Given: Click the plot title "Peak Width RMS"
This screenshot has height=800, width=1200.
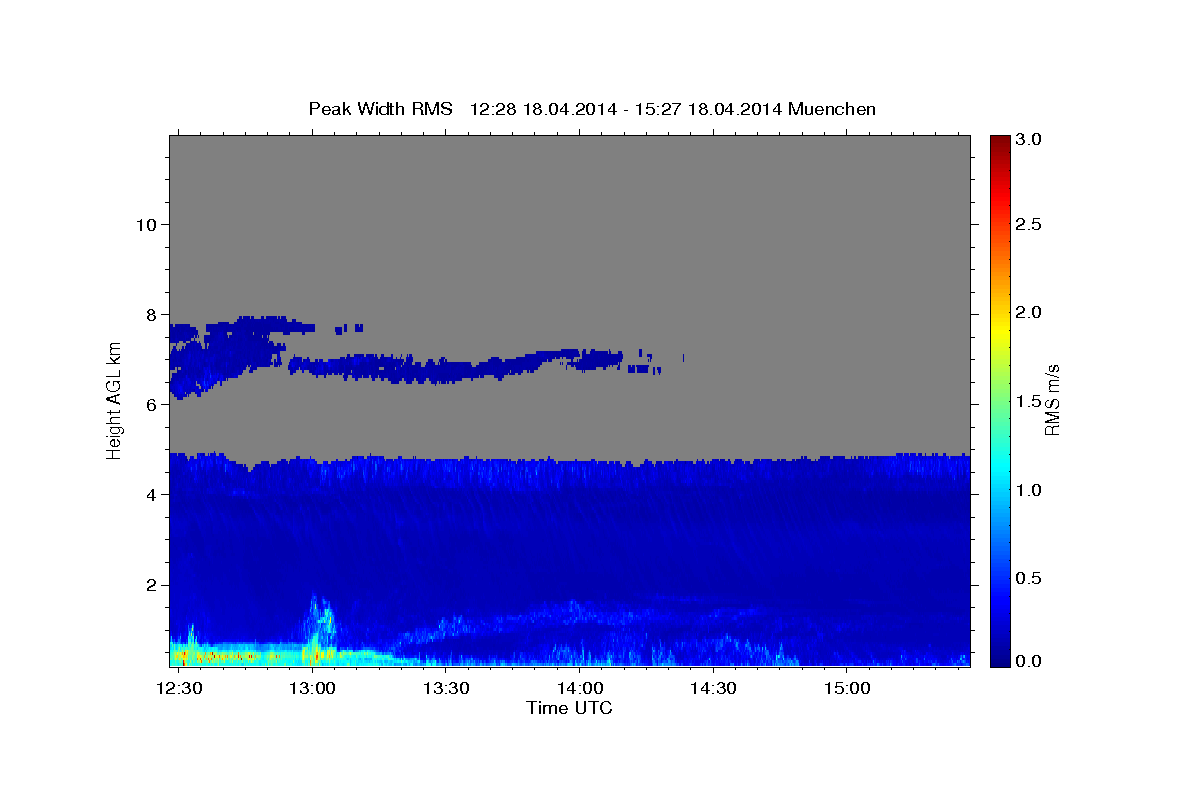Looking at the screenshot, I should pyautogui.click(x=380, y=108).
